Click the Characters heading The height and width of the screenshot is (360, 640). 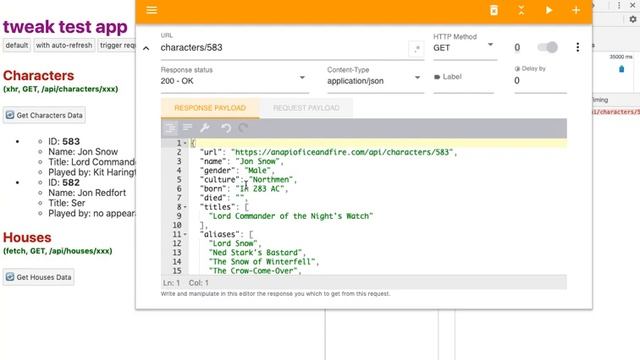point(38,76)
